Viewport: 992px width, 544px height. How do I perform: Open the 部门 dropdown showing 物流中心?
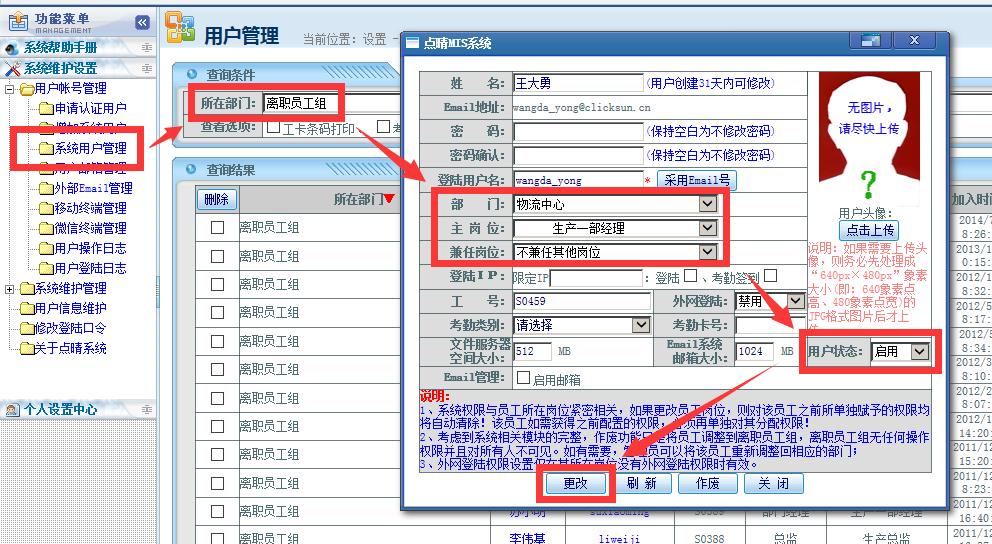coord(615,204)
